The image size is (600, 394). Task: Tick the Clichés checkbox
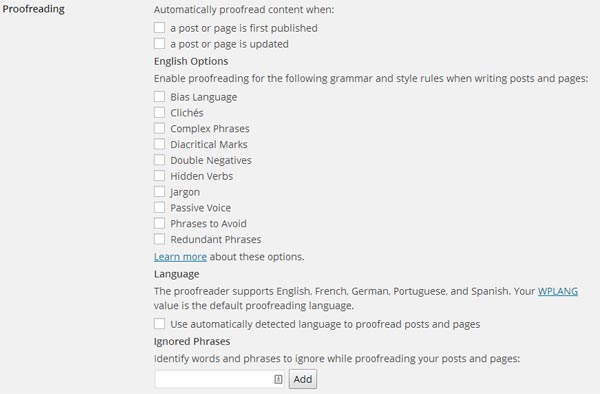coord(160,112)
